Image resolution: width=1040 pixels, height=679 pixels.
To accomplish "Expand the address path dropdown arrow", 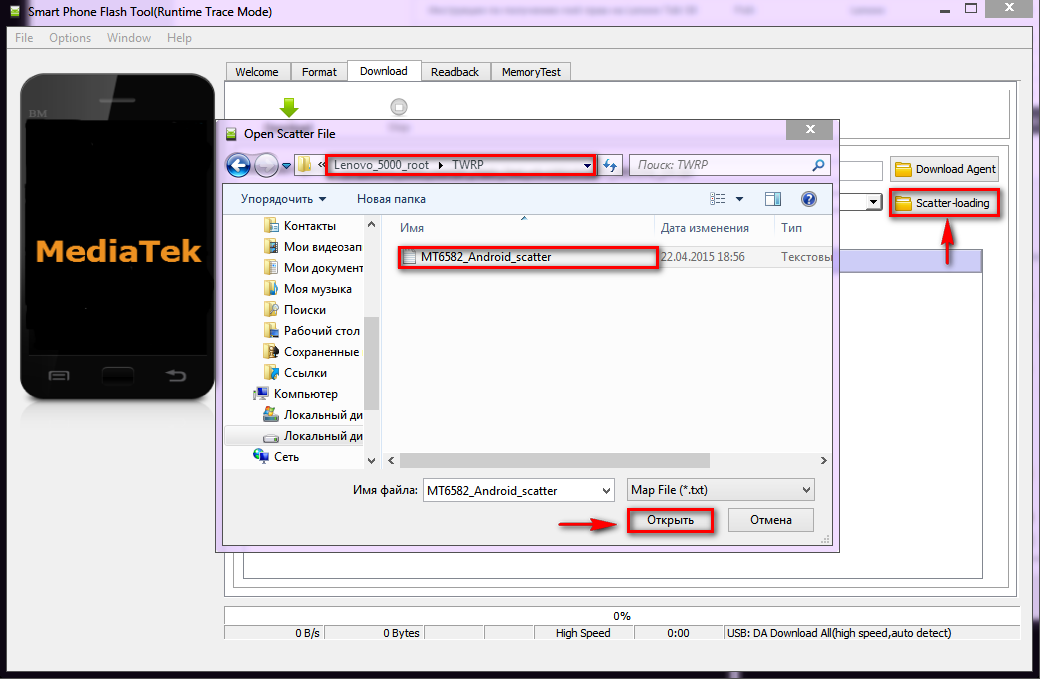I will pos(586,165).
